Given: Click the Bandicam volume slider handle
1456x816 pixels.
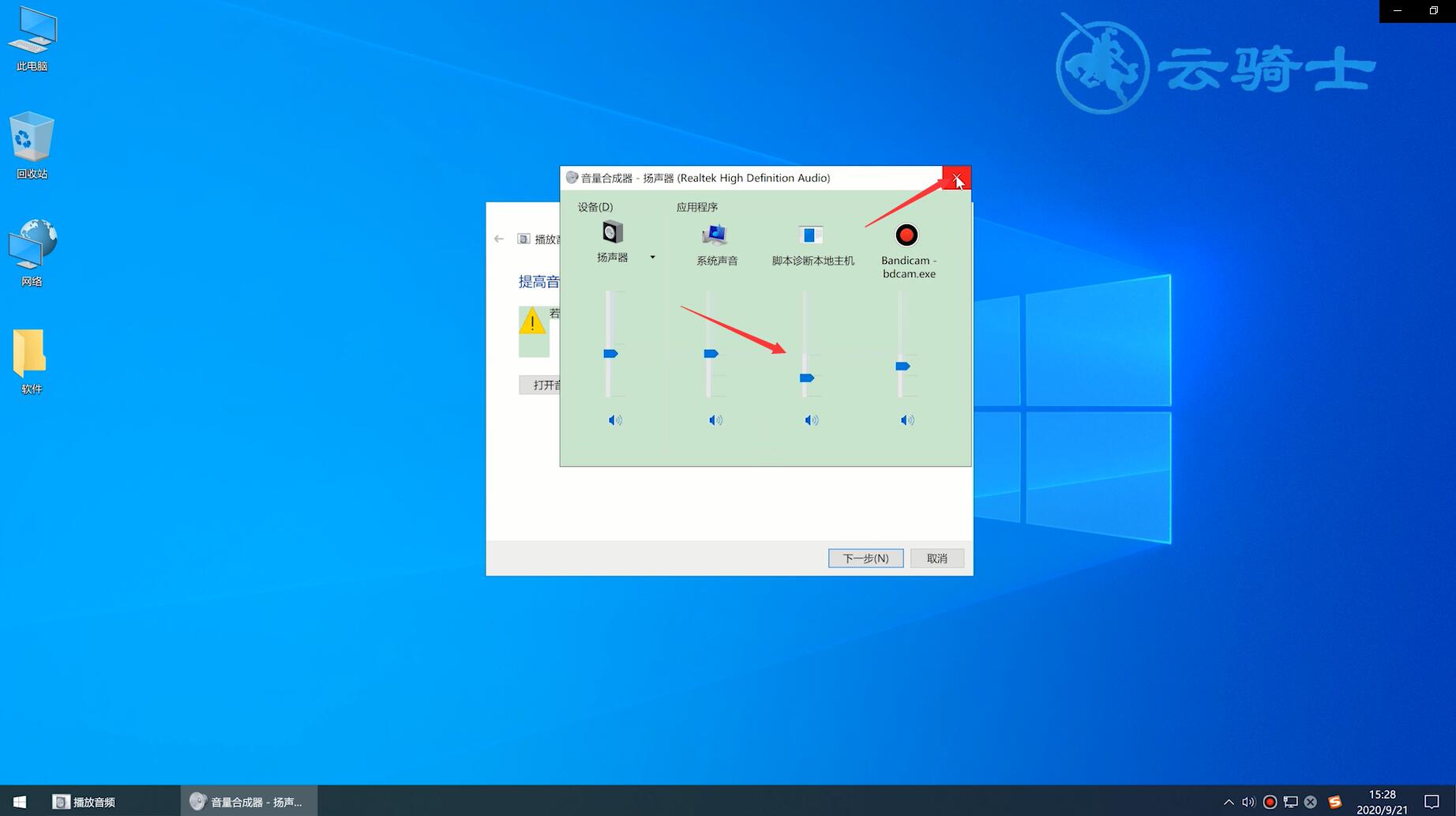Looking at the screenshot, I should [902, 366].
